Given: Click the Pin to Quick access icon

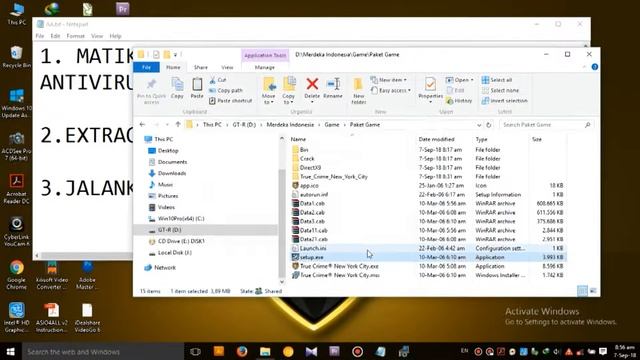Looking at the screenshot, I should (151, 84).
